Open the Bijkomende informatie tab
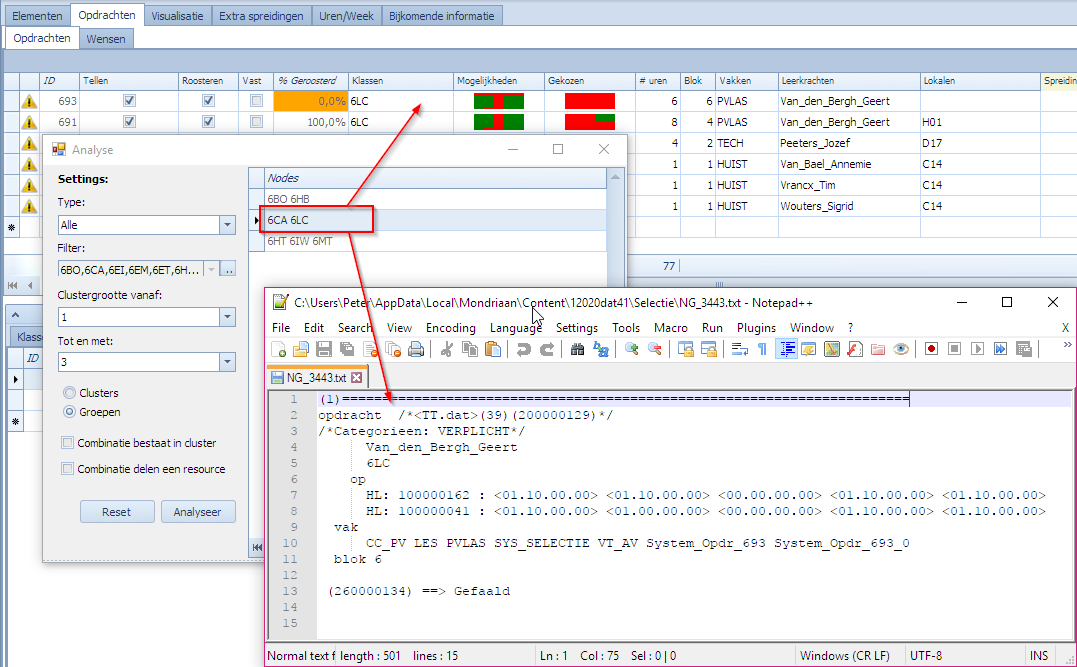Viewport: 1077px width, 667px height. pyautogui.click(x=442, y=16)
